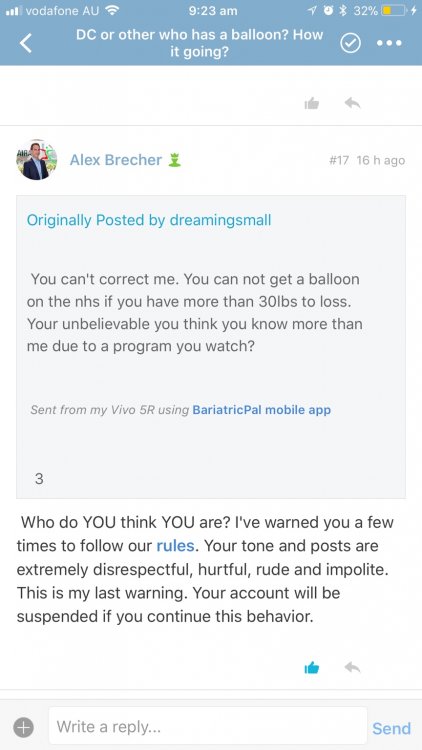The image size is (422, 750).
Task: Go back using the header chevron
Action: [x=26, y=43]
